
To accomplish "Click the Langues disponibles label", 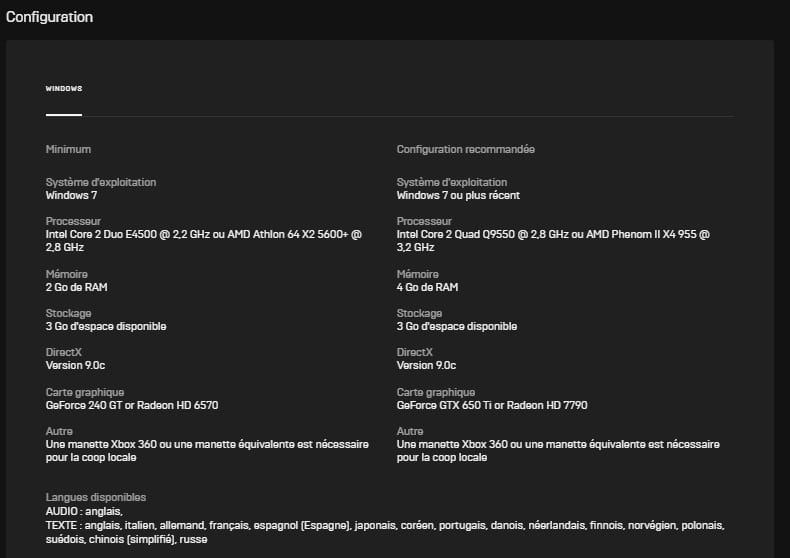I will point(96,498).
